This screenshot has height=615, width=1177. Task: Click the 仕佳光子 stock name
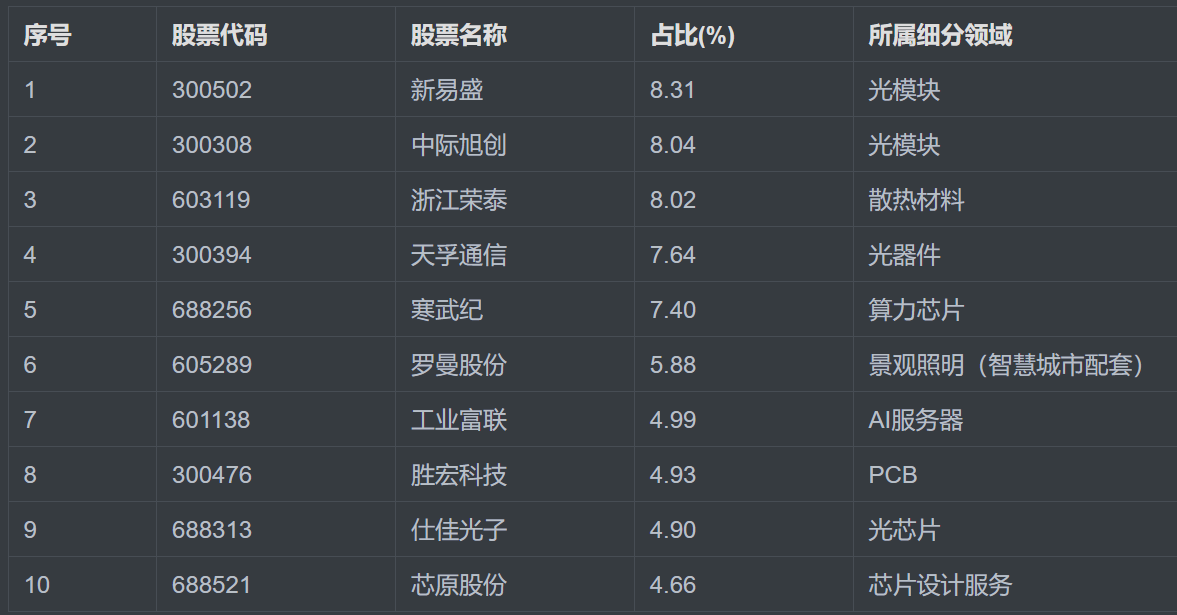click(459, 530)
